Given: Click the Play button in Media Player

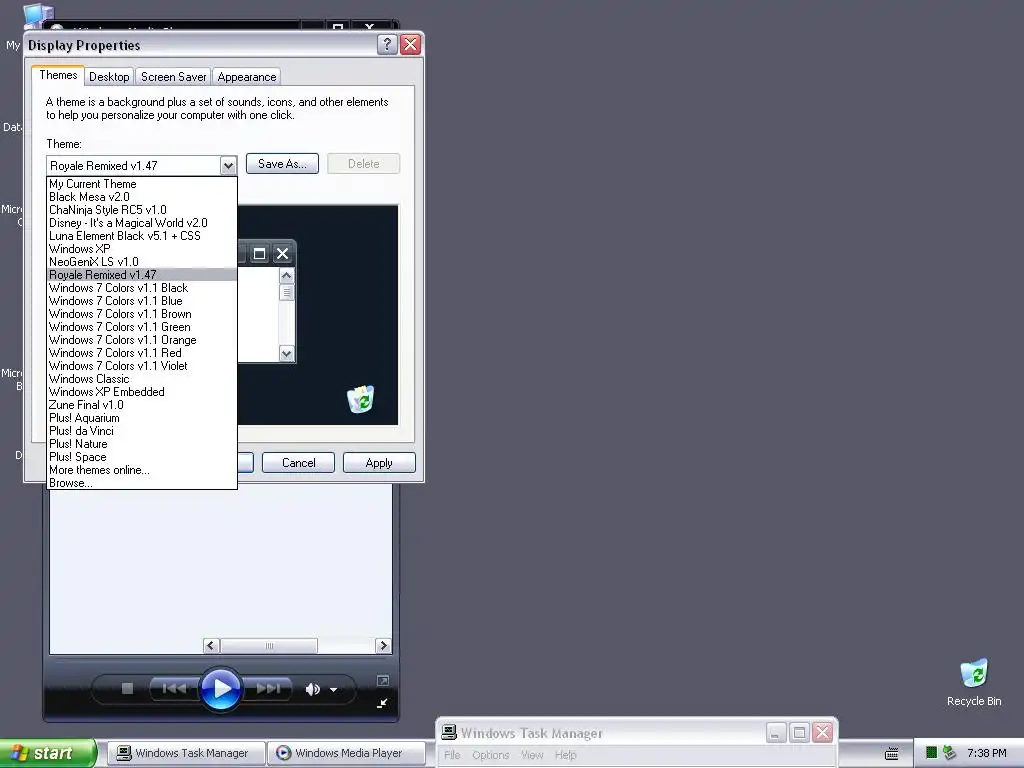Looking at the screenshot, I should pyautogui.click(x=221, y=688).
